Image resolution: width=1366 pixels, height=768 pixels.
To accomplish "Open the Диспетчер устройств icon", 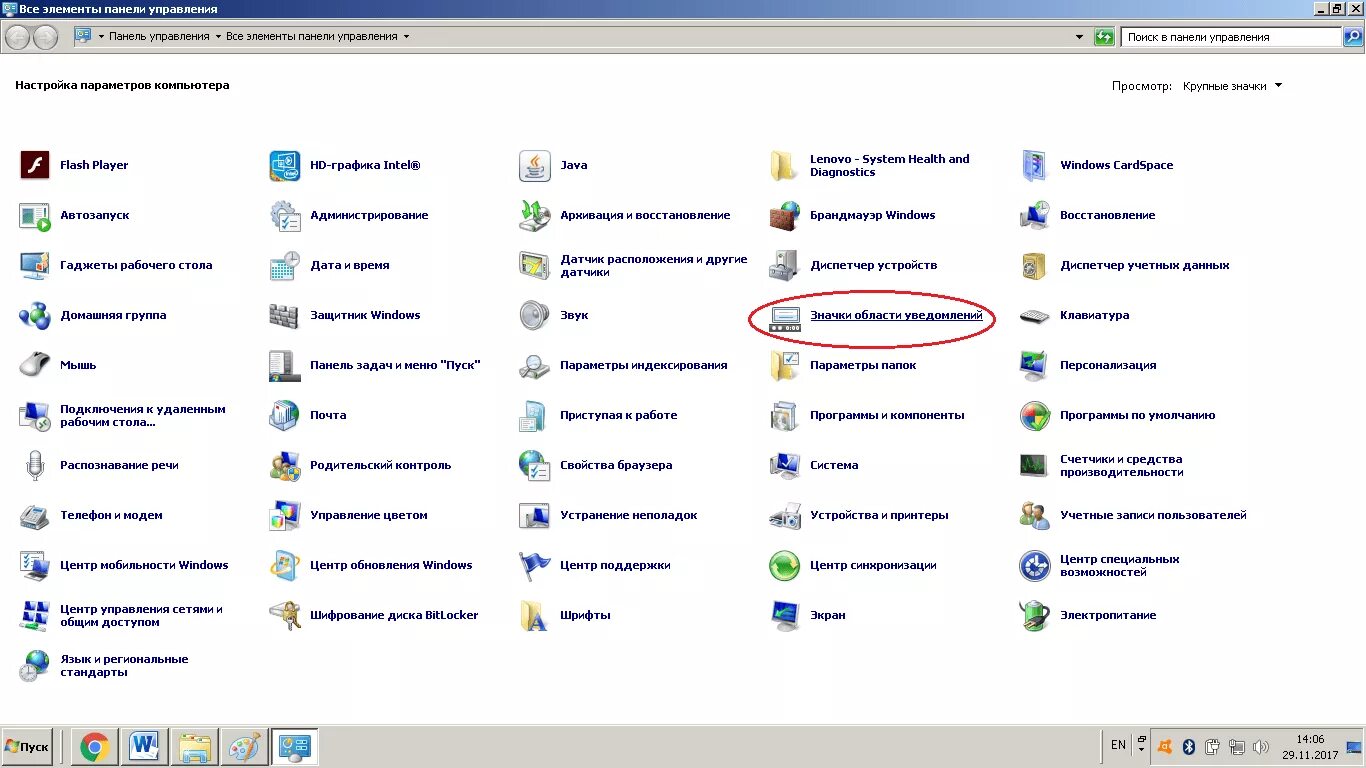I will (785, 265).
